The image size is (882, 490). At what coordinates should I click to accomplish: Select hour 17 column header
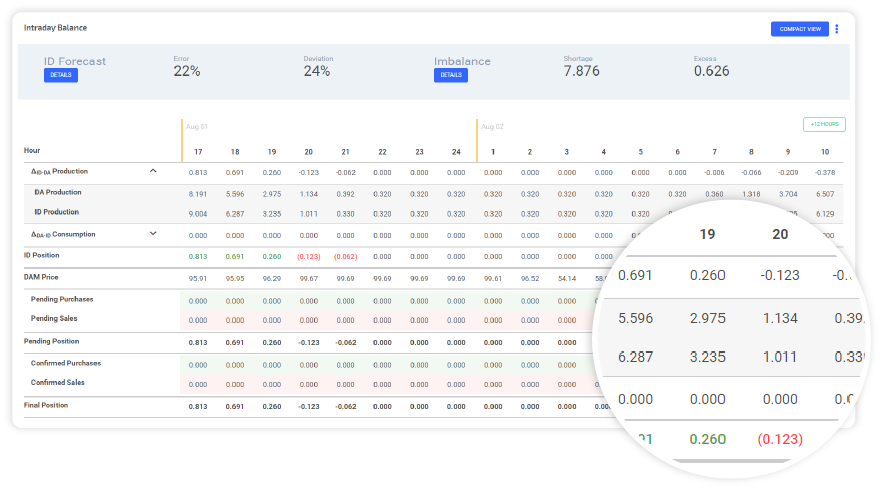[198, 152]
